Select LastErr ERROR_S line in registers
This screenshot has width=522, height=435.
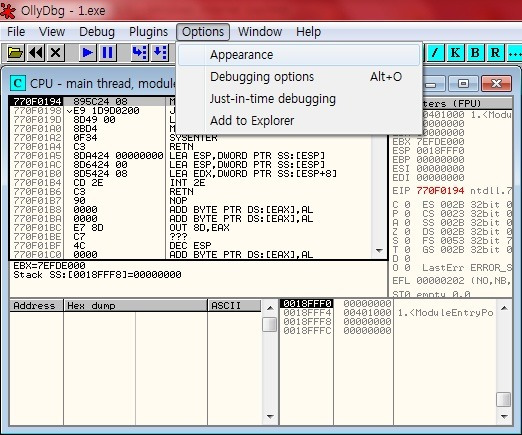(467, 268)
